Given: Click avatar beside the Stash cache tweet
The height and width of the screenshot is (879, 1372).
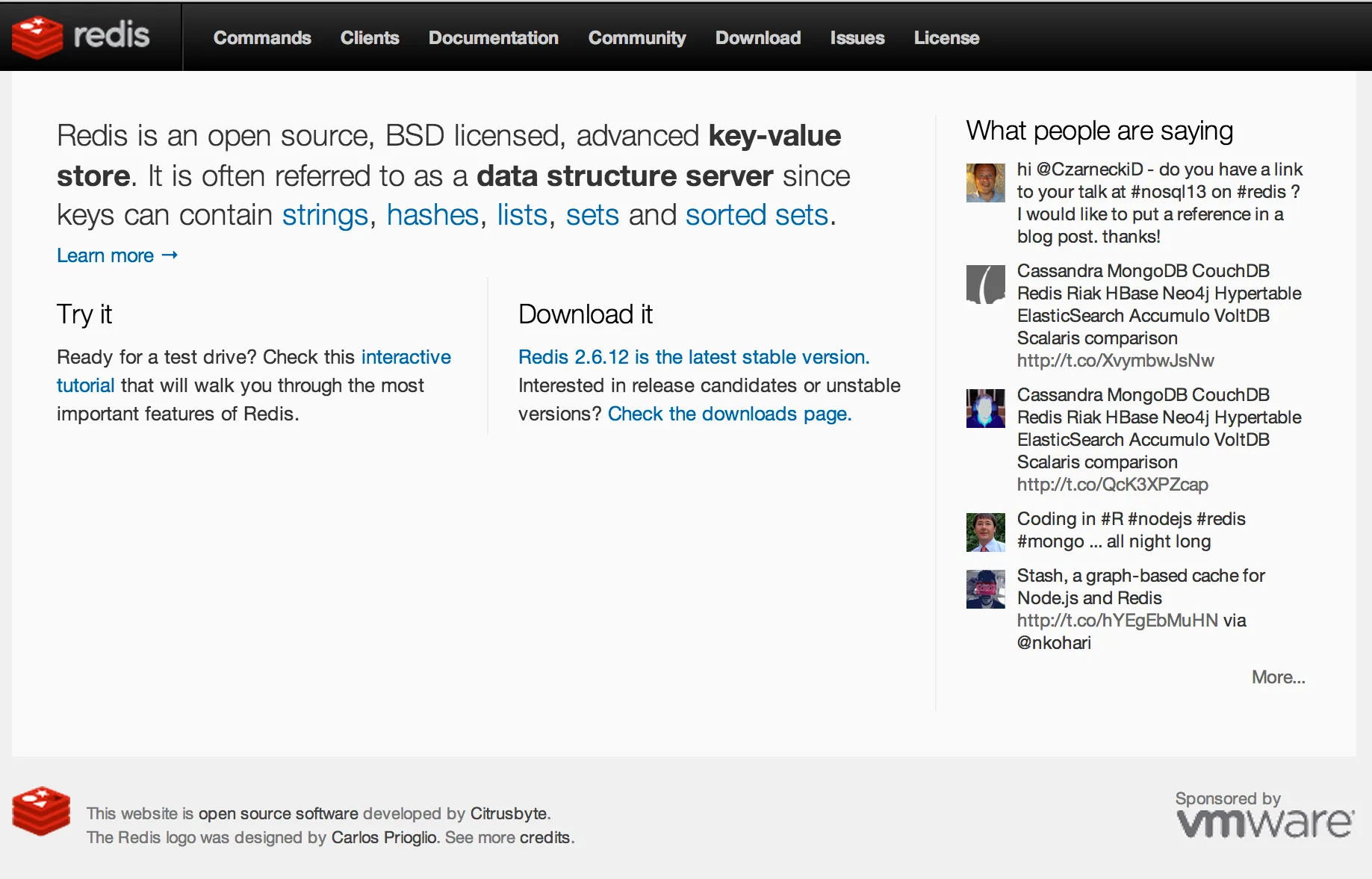Looking at the screenshot, I should pos(985,589).
